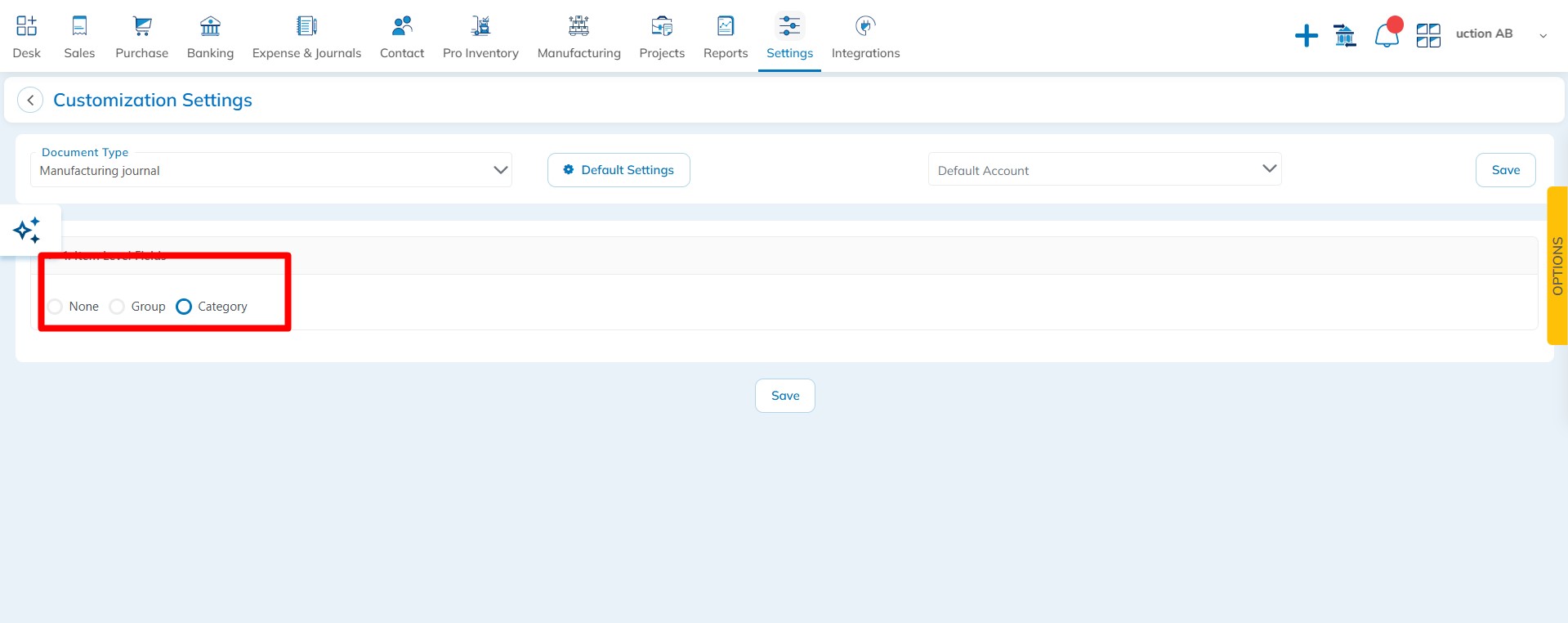Open the Banking module icon
The width and height of the screenshot is (1568, 623).
tap(210, 27)
